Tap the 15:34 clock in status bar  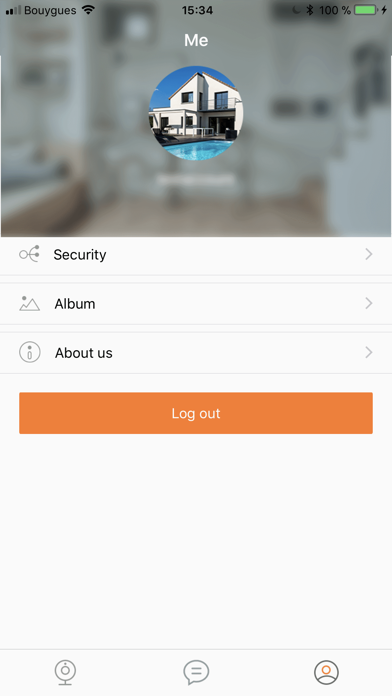click(197, 10)
